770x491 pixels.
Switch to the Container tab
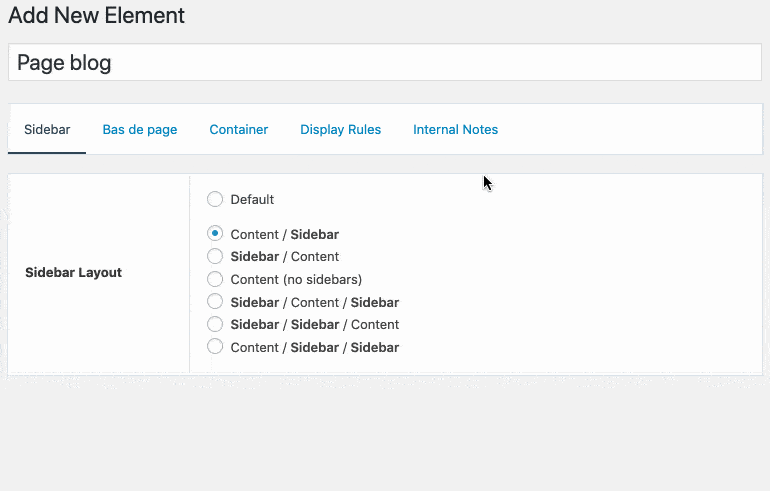[238, 130]
